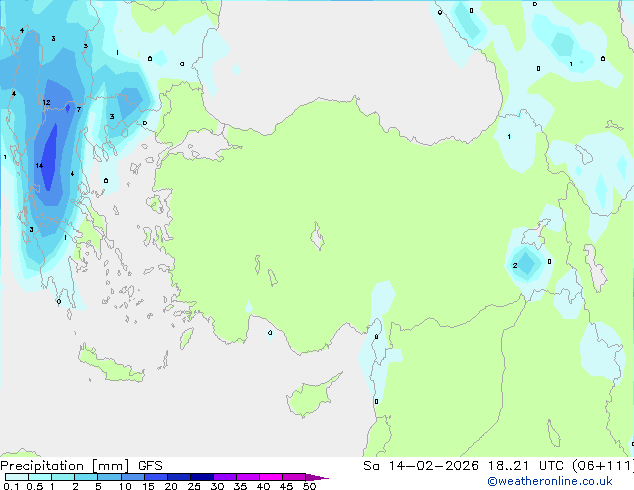Click the '18..21 UTC' time text
The image size is (634, 490).
coord(525,466)
